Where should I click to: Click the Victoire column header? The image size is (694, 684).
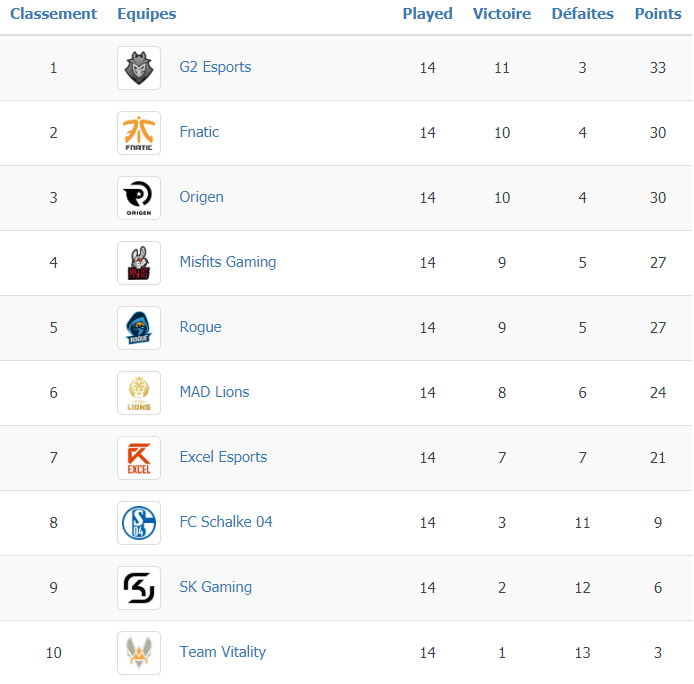tap(502, 14)
